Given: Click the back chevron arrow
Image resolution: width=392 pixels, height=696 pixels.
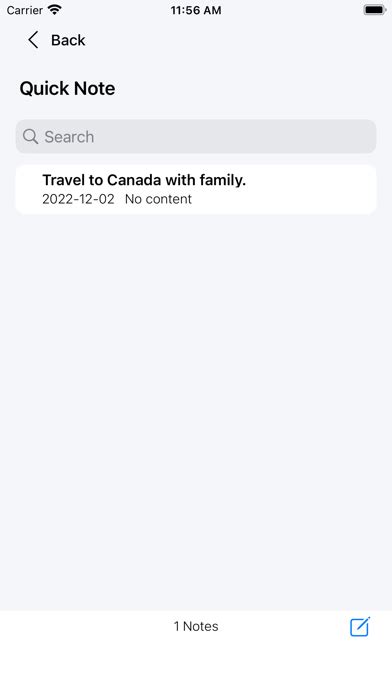Looking at the screenshot, I should (33, 40).
